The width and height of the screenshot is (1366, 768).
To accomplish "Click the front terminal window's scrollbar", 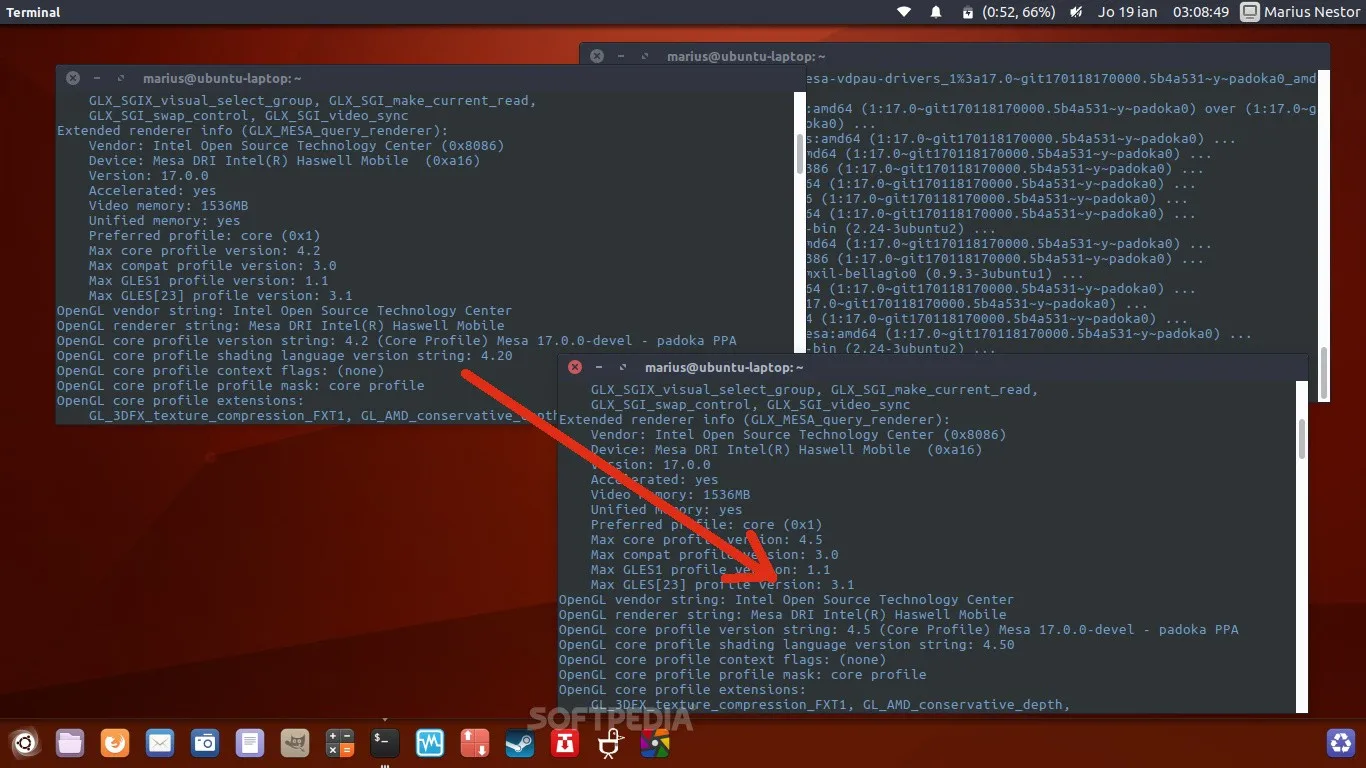I will (1301, 438).
